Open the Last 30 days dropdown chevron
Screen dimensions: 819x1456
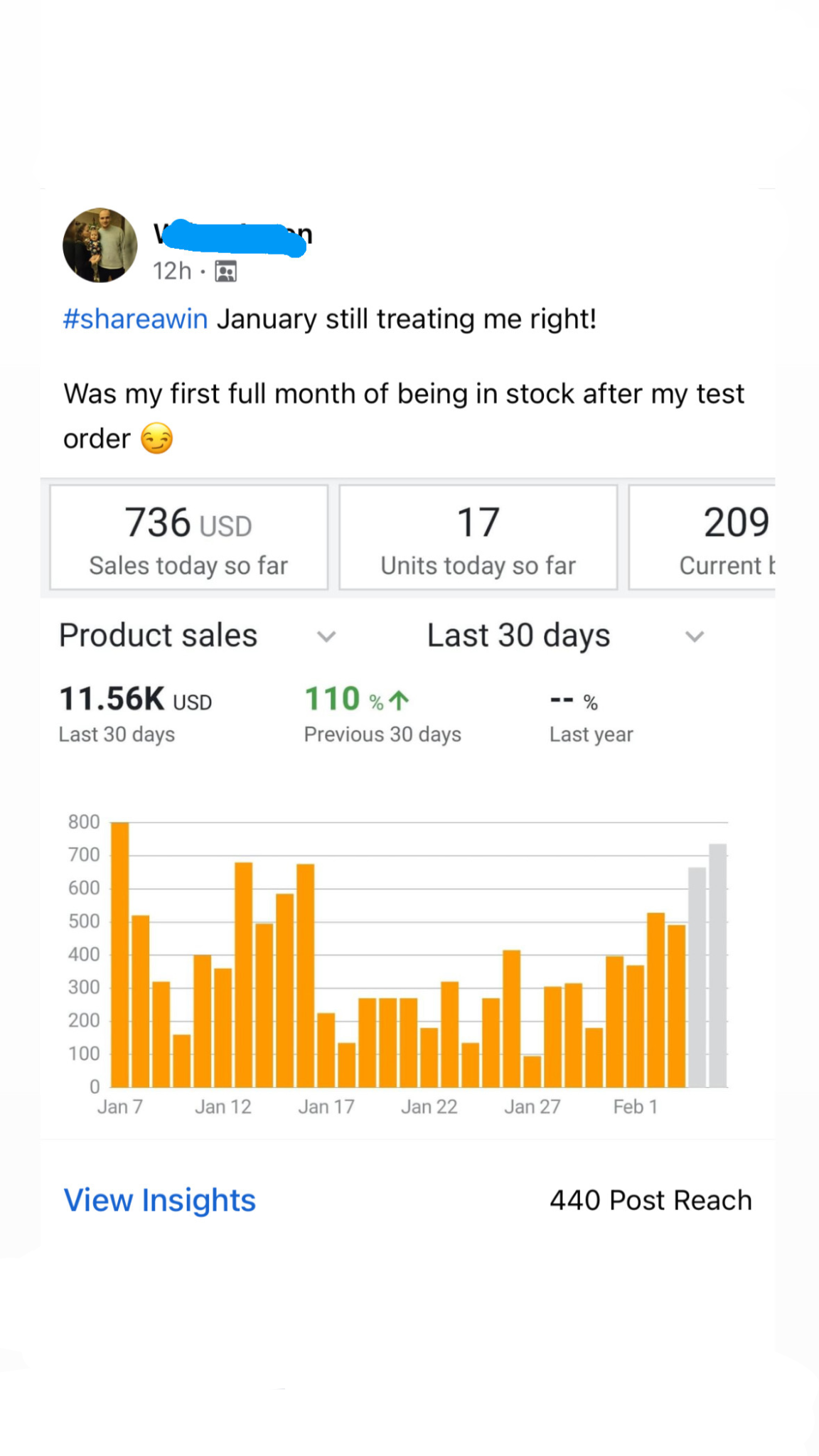(x=695, y=636)
